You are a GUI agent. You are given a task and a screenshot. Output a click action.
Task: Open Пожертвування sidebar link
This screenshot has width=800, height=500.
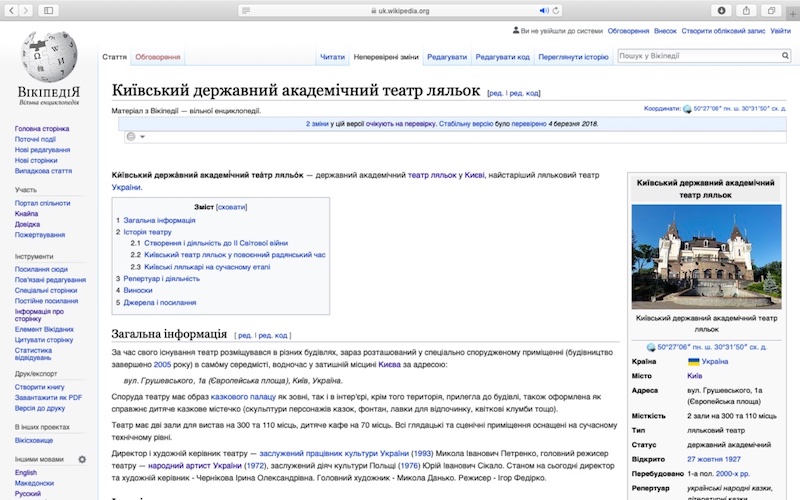40,235
